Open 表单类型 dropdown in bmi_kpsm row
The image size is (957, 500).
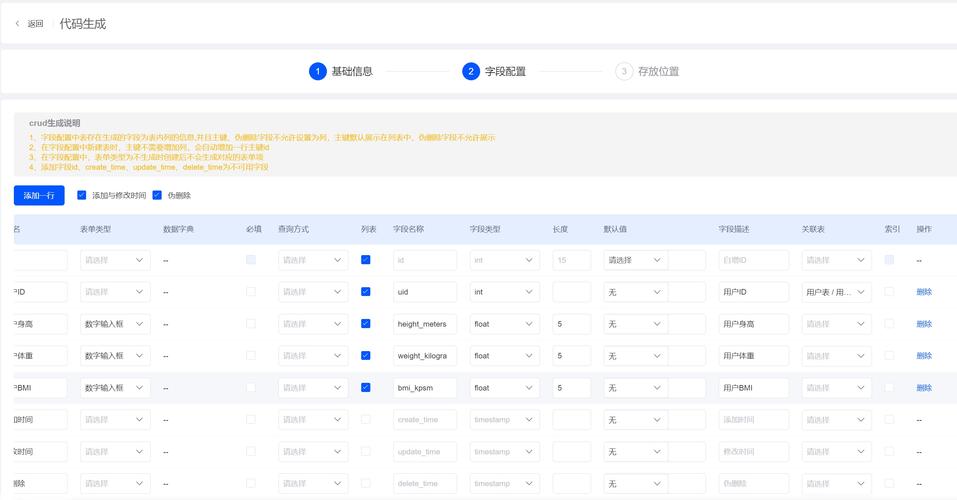click(x=115, y=388)
